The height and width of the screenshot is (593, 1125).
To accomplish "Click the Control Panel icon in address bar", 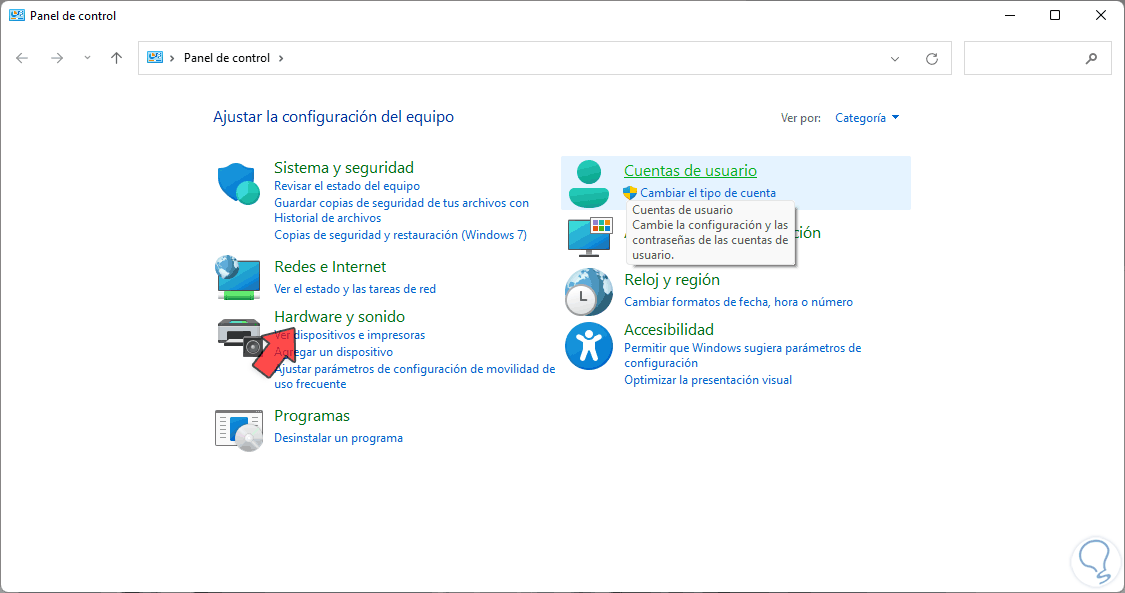I will (x=154, y=57).
